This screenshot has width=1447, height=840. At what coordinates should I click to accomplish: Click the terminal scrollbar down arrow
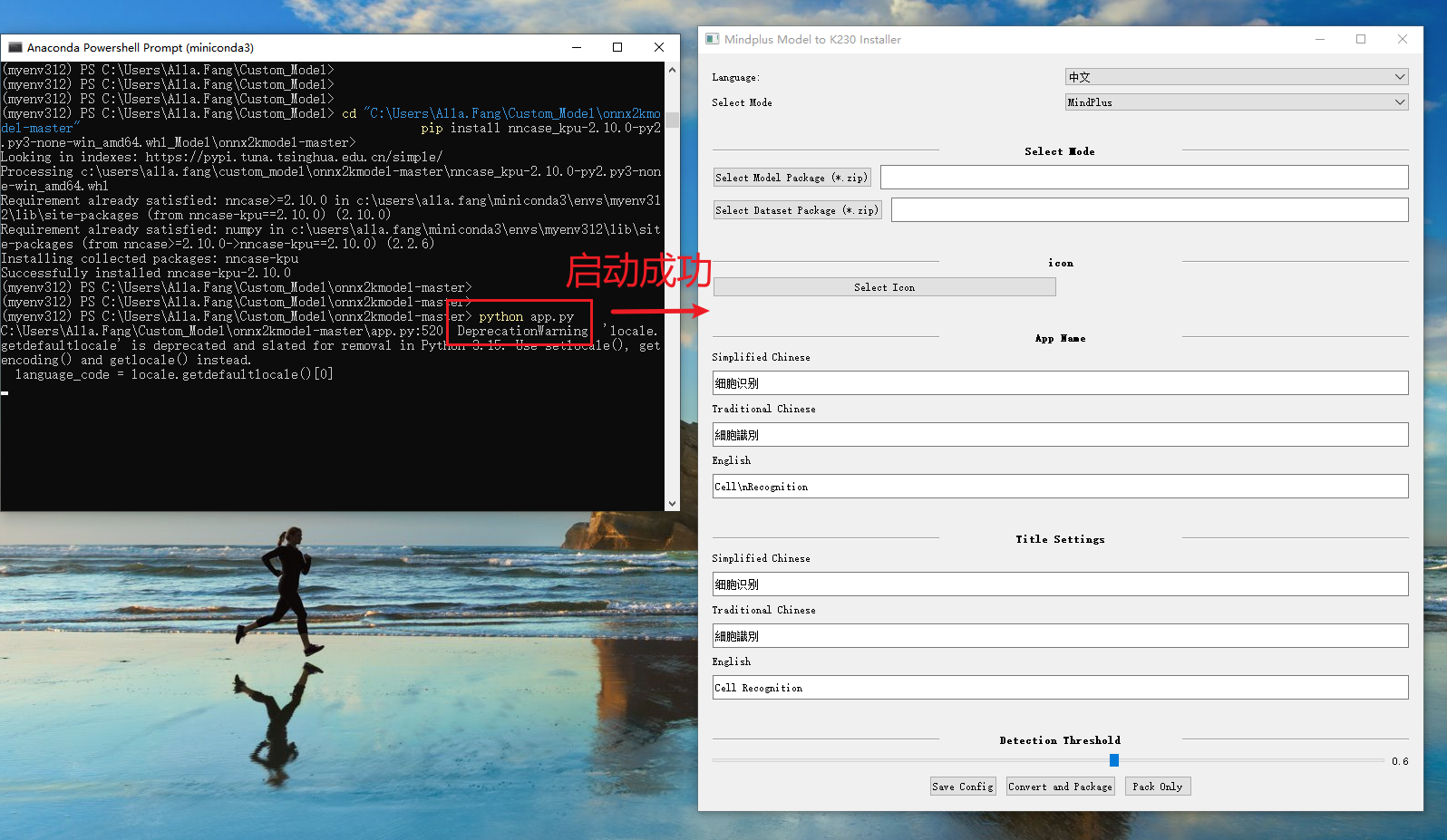point(672,503)
